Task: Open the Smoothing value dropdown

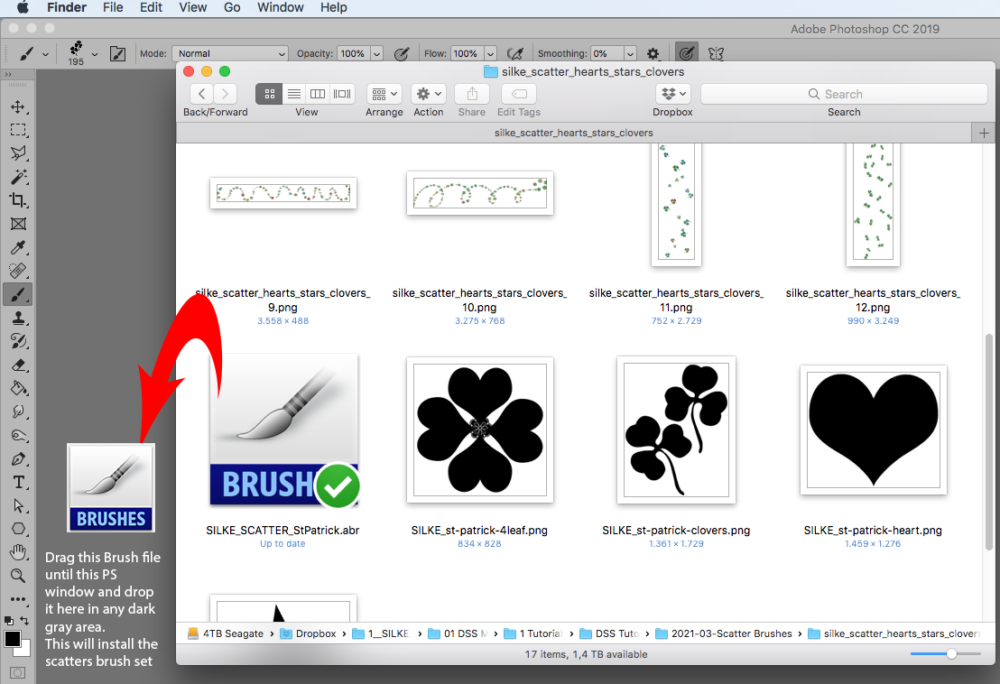Action: [630, 54]
